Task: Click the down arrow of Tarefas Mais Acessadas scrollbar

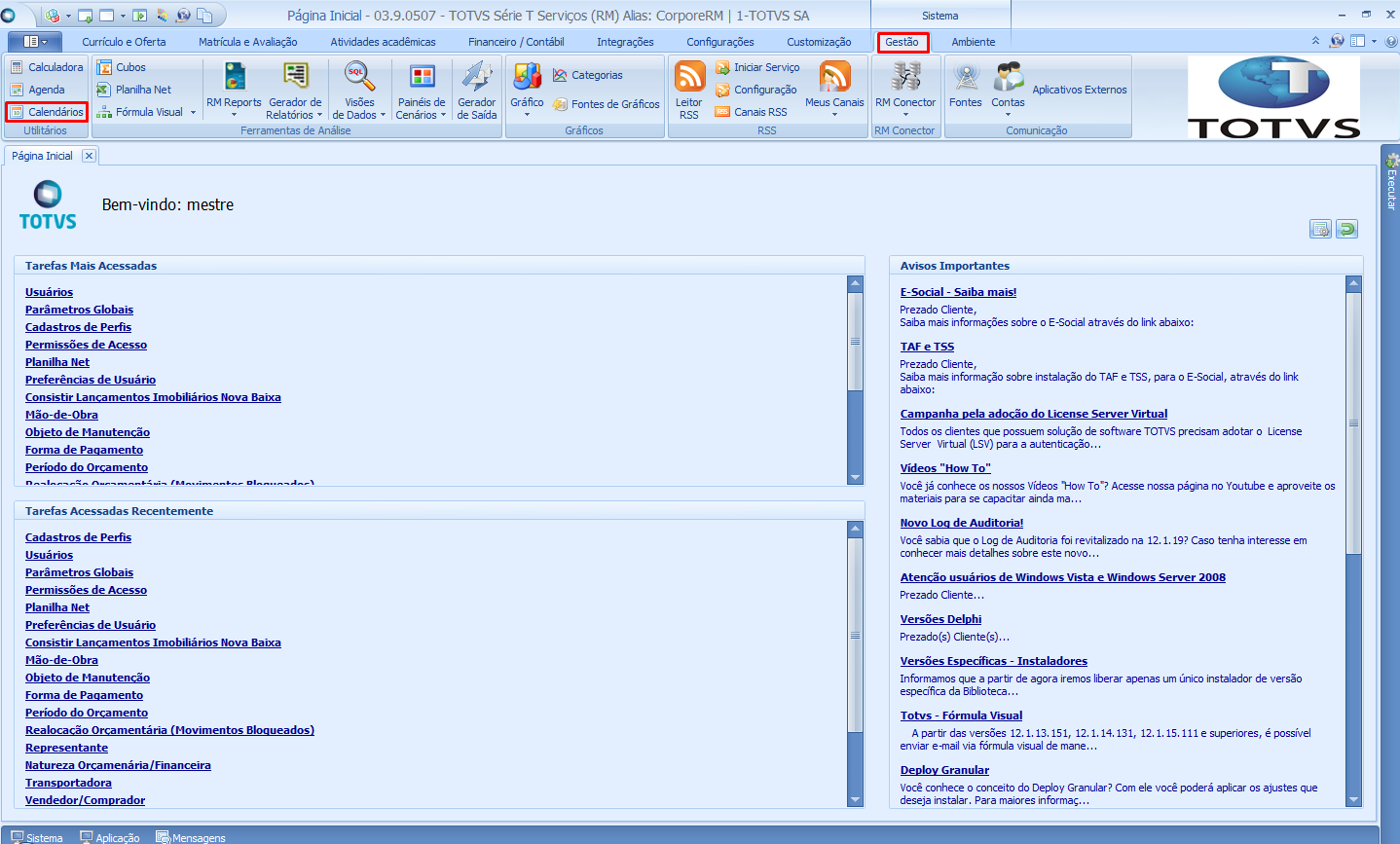Action: click(x=856, y=477)
